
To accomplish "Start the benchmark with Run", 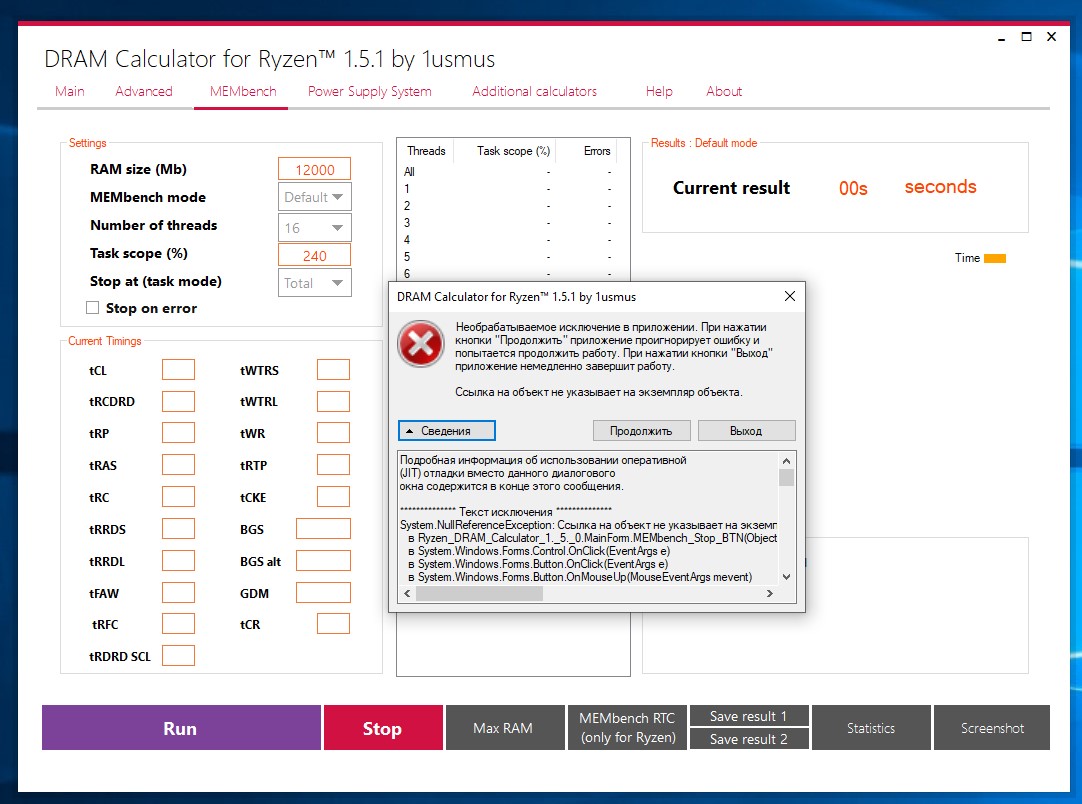I will 181,727.
